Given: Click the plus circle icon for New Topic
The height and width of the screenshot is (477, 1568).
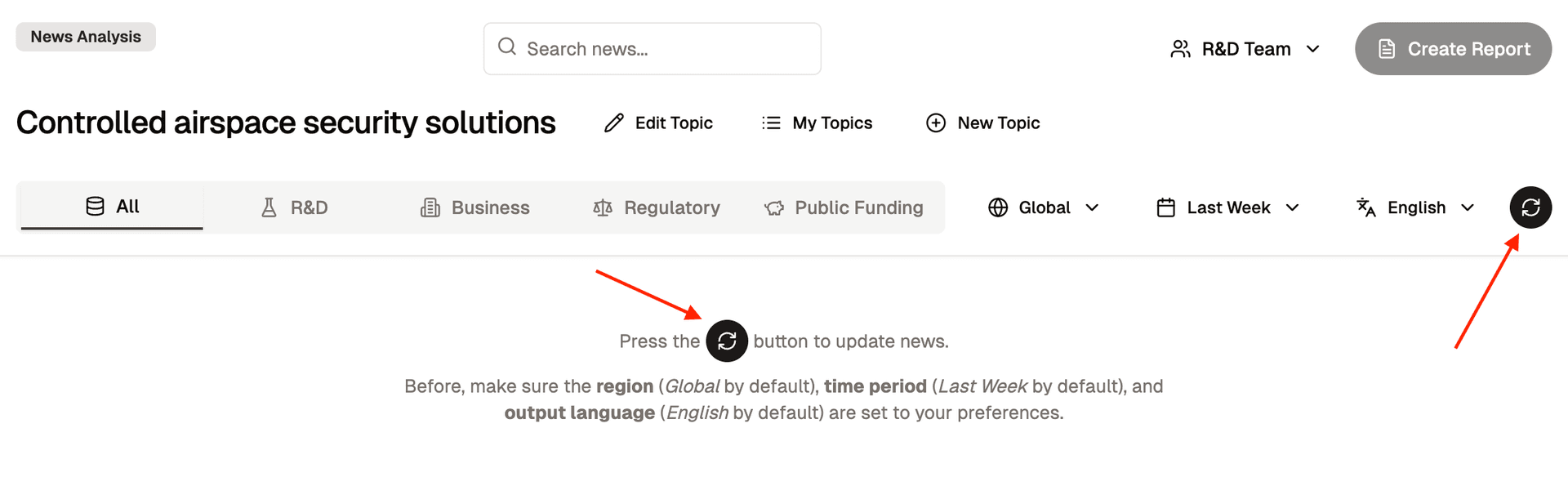Looking at the screenshot, I should [x=936, y=123].
